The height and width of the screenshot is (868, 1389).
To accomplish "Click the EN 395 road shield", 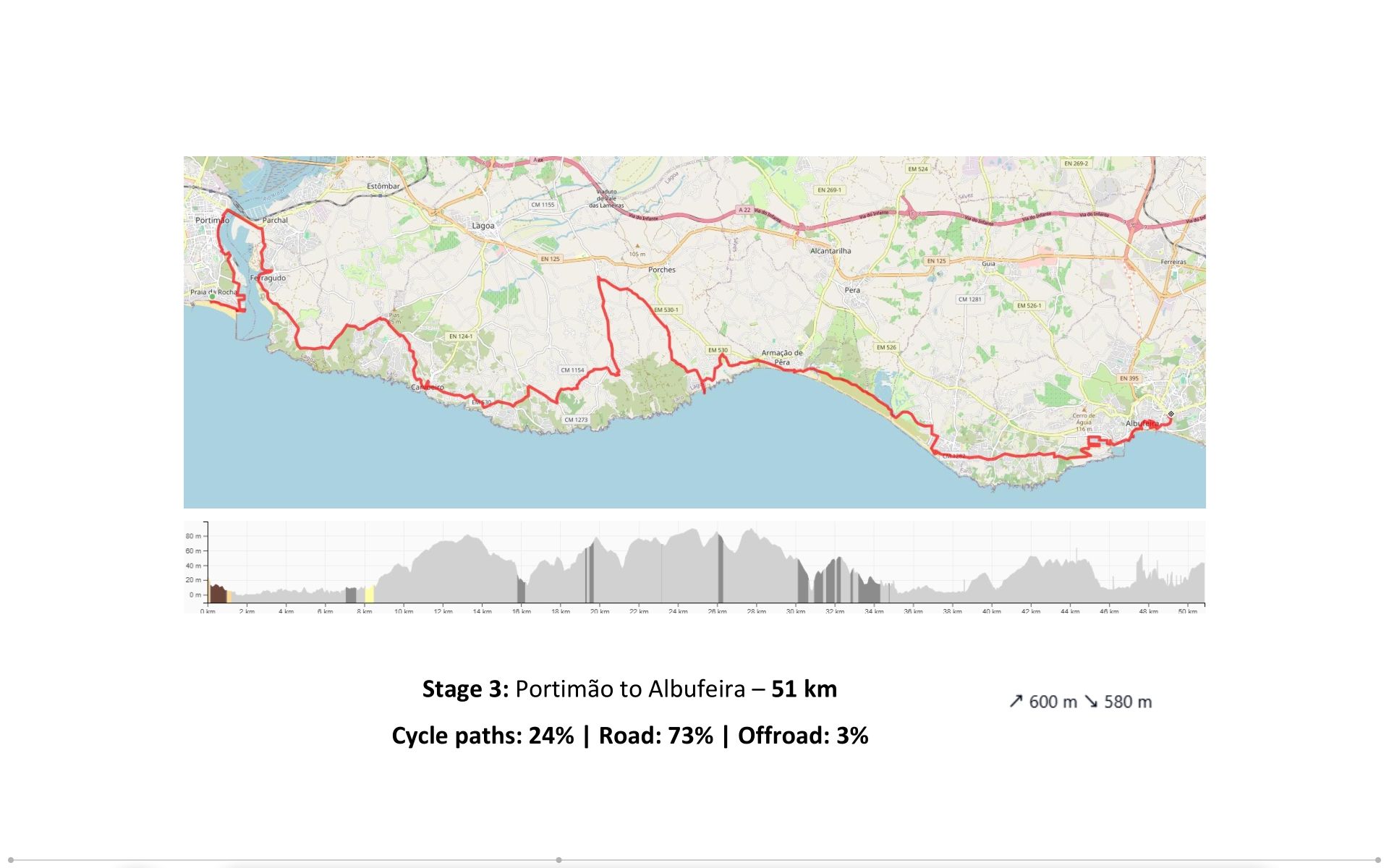I will pyautogui.click(x=1129, y=378).
